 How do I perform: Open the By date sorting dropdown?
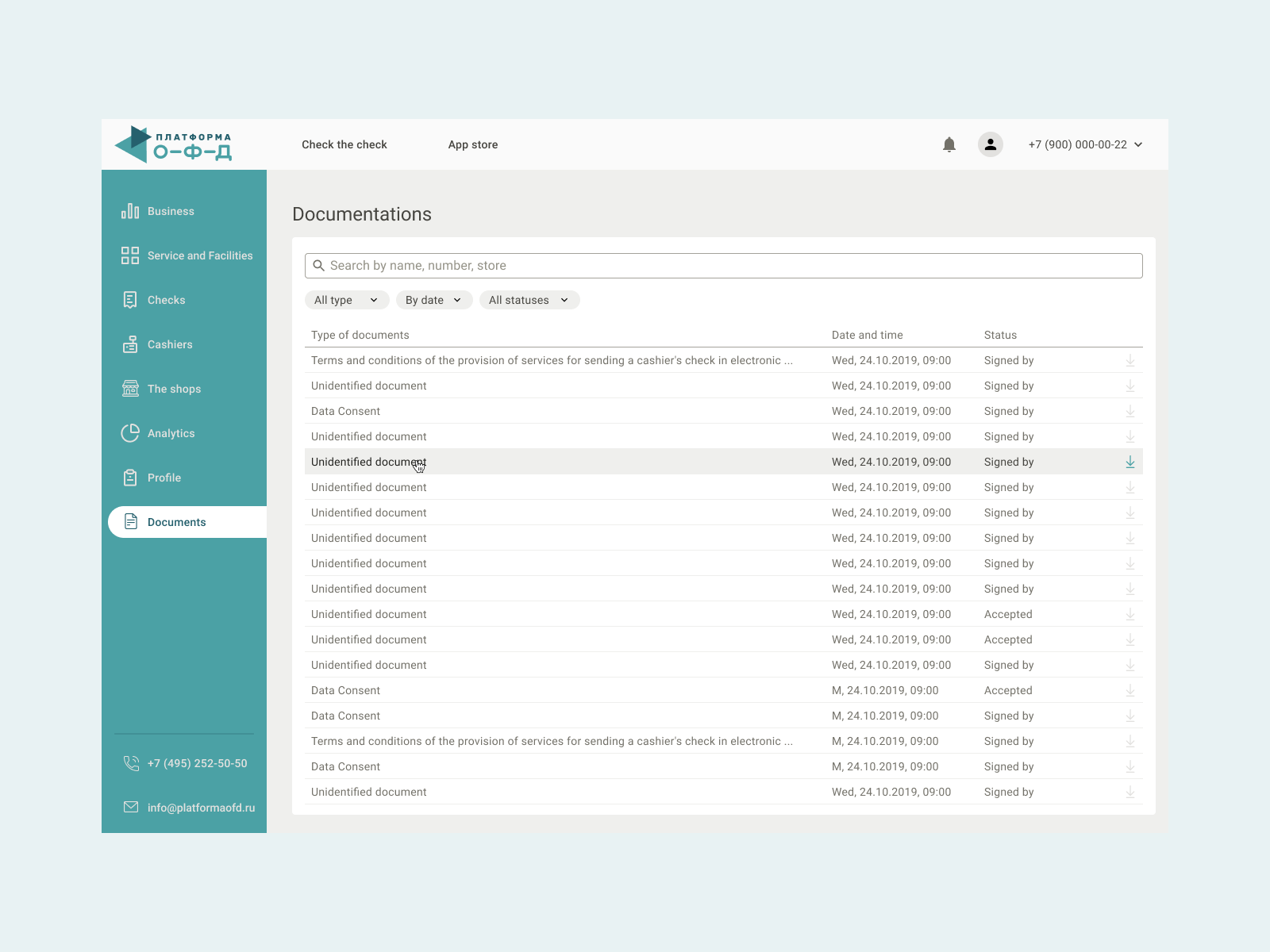coord(433,300)
